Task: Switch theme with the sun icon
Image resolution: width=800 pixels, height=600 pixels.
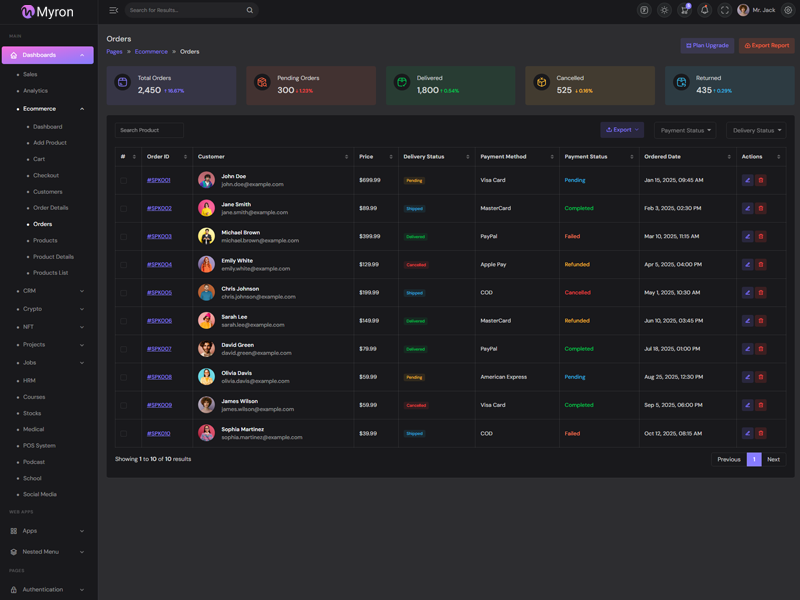Action: click(664, 10)
